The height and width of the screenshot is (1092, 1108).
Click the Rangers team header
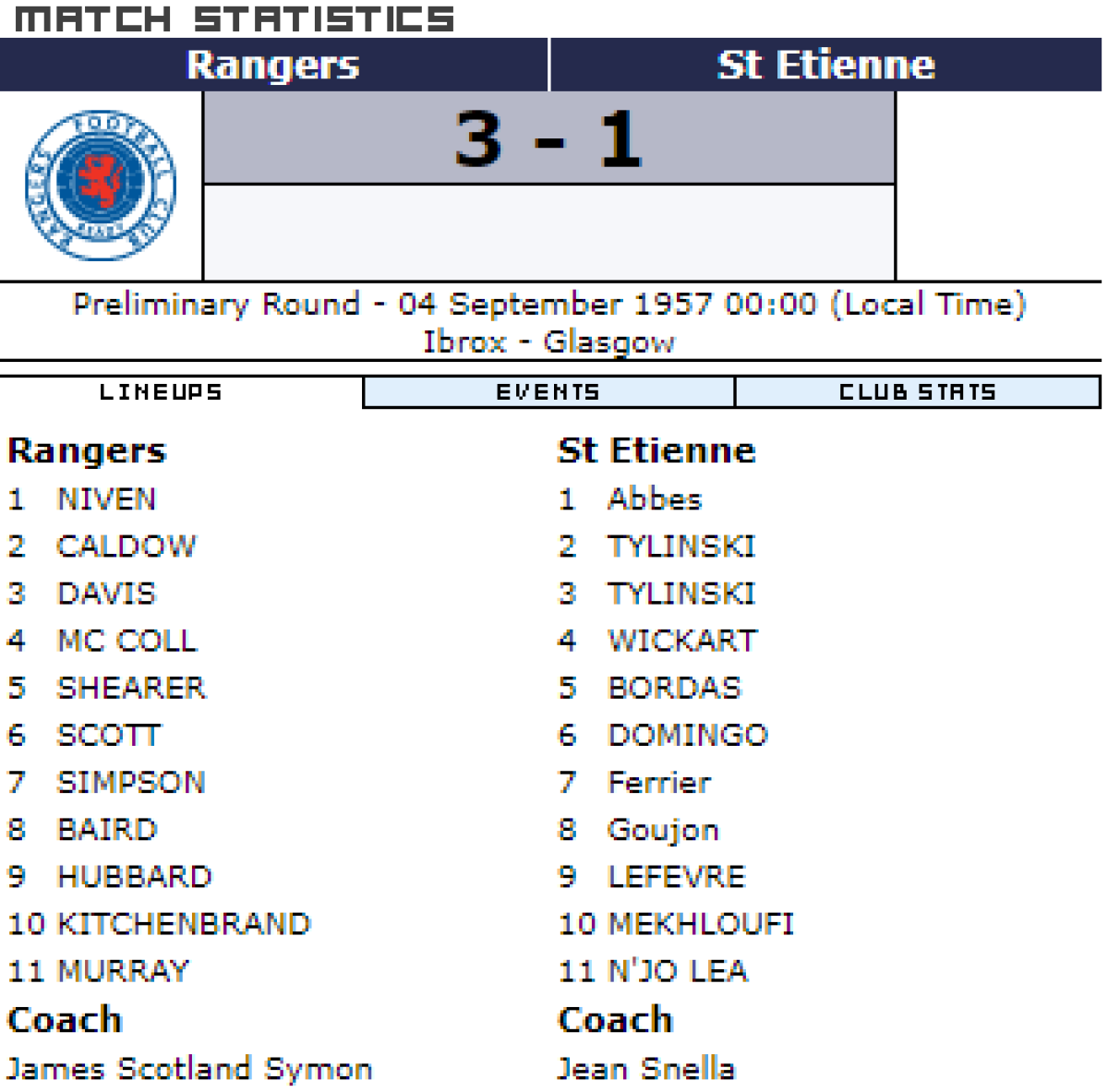coord(273,65)
